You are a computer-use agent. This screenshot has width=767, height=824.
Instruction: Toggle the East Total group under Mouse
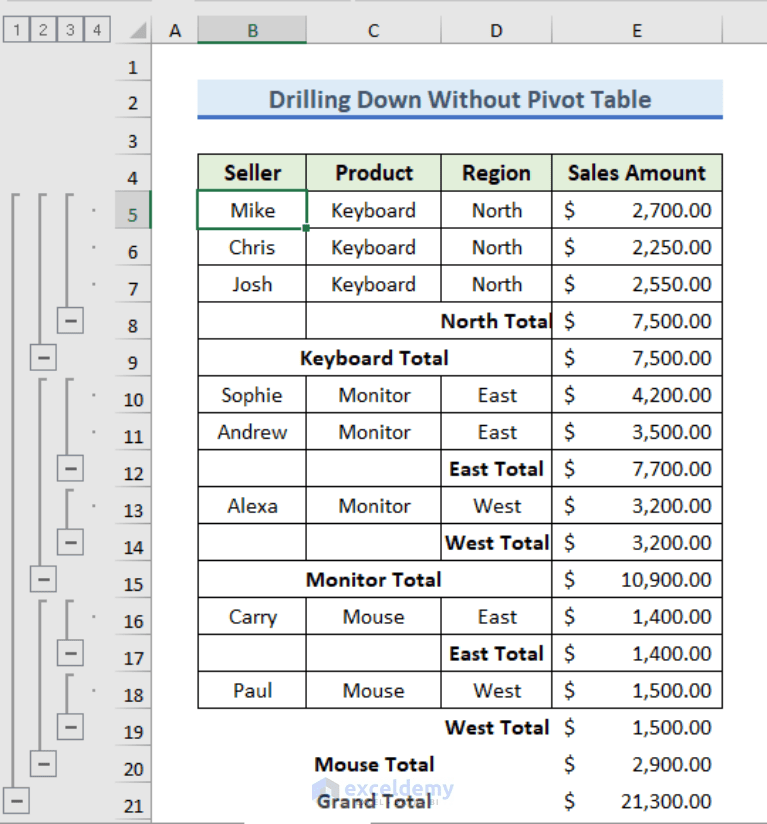70,653
